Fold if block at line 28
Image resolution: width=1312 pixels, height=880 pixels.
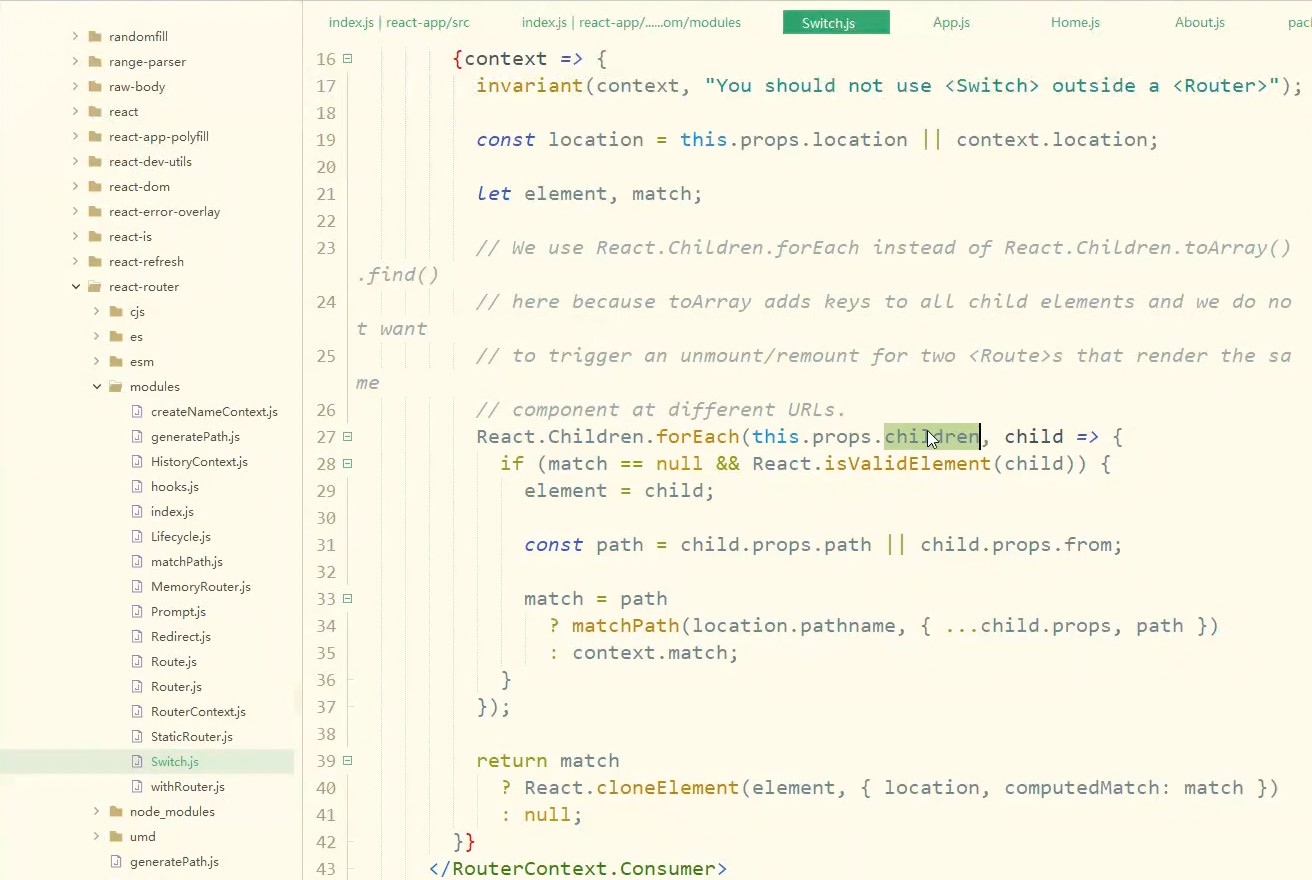[347, 464]
